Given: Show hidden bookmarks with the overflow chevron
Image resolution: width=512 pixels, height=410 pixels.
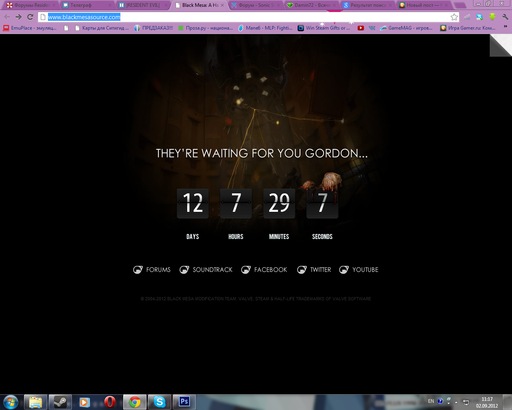Looking at the screenshot, I should [x=505, y=27].
